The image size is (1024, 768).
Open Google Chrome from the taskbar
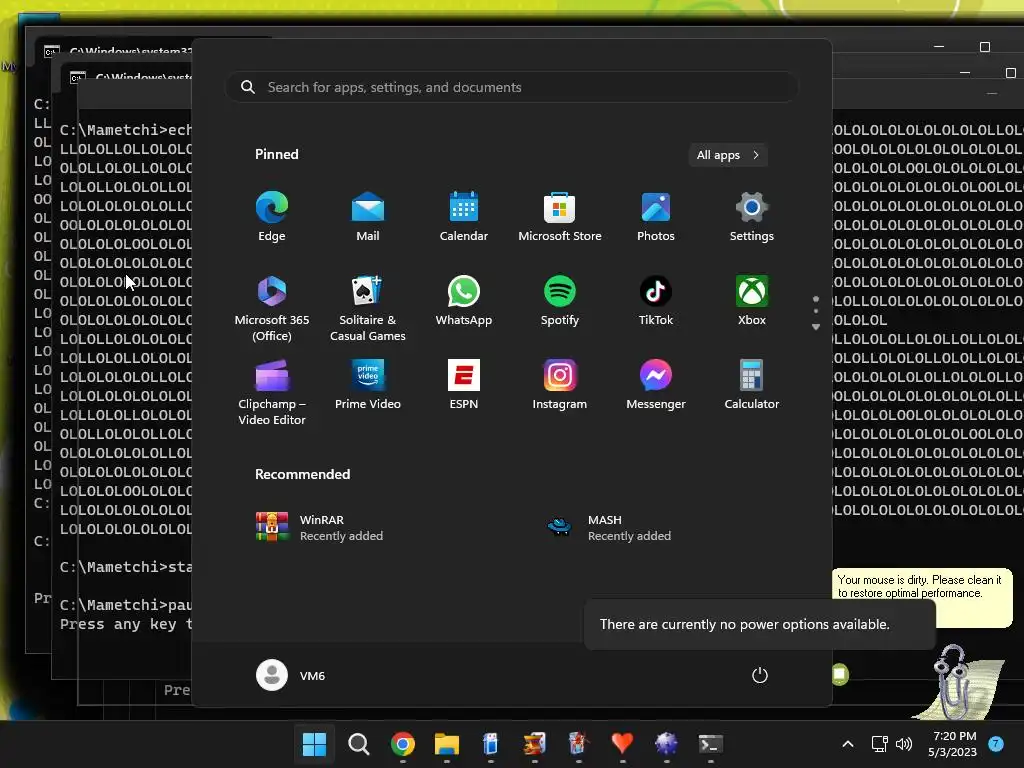(x=402, y=744)
